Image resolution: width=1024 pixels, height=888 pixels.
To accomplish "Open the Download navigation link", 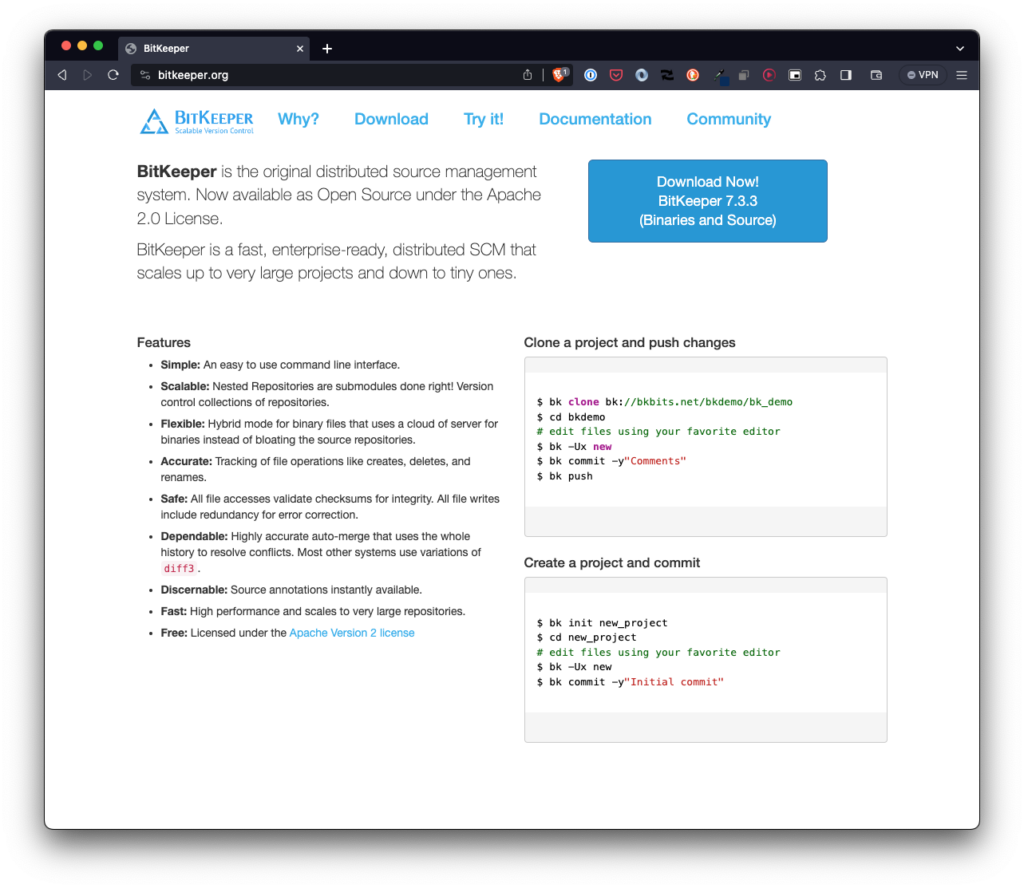I will (391, 119).
